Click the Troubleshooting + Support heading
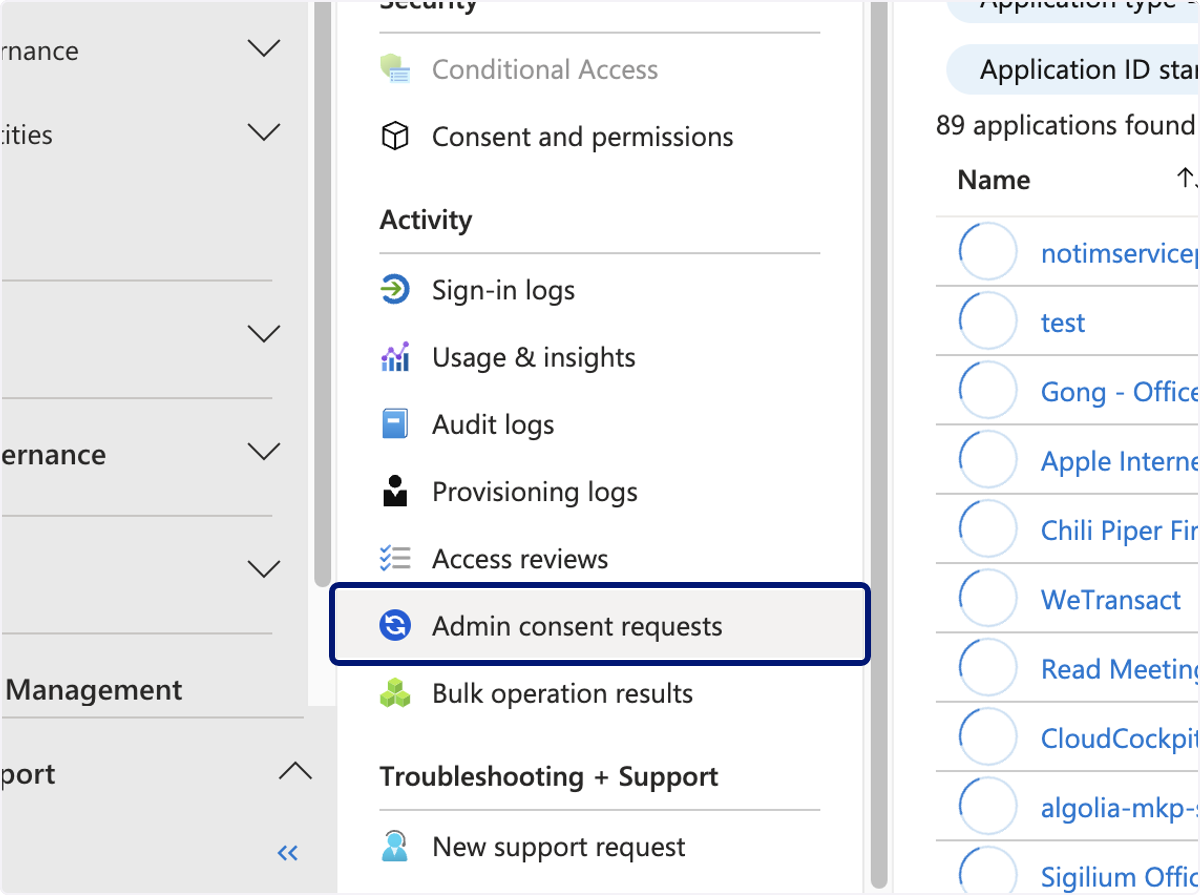Image resolution: width=1200 pixels, height=895 pixels. (549, 777)
